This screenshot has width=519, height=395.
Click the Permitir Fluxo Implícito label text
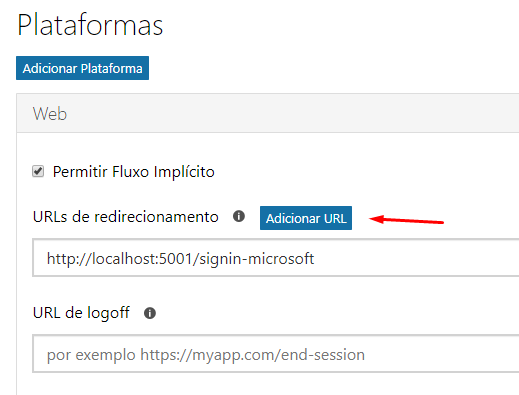coord(133,172)
